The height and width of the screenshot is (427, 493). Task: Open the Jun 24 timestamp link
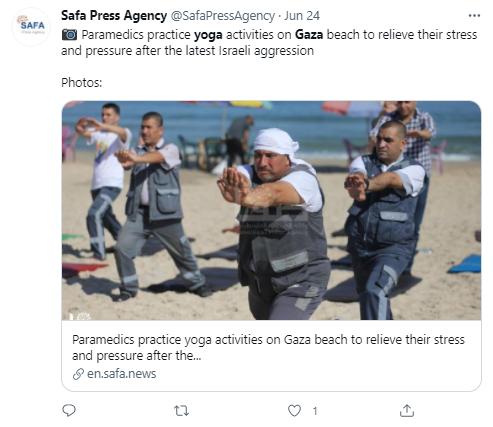302,16
